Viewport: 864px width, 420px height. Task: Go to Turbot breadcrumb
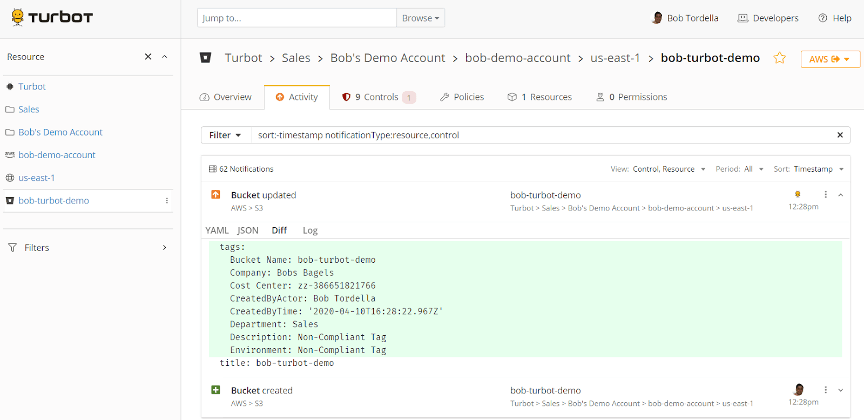click(244, 58)
